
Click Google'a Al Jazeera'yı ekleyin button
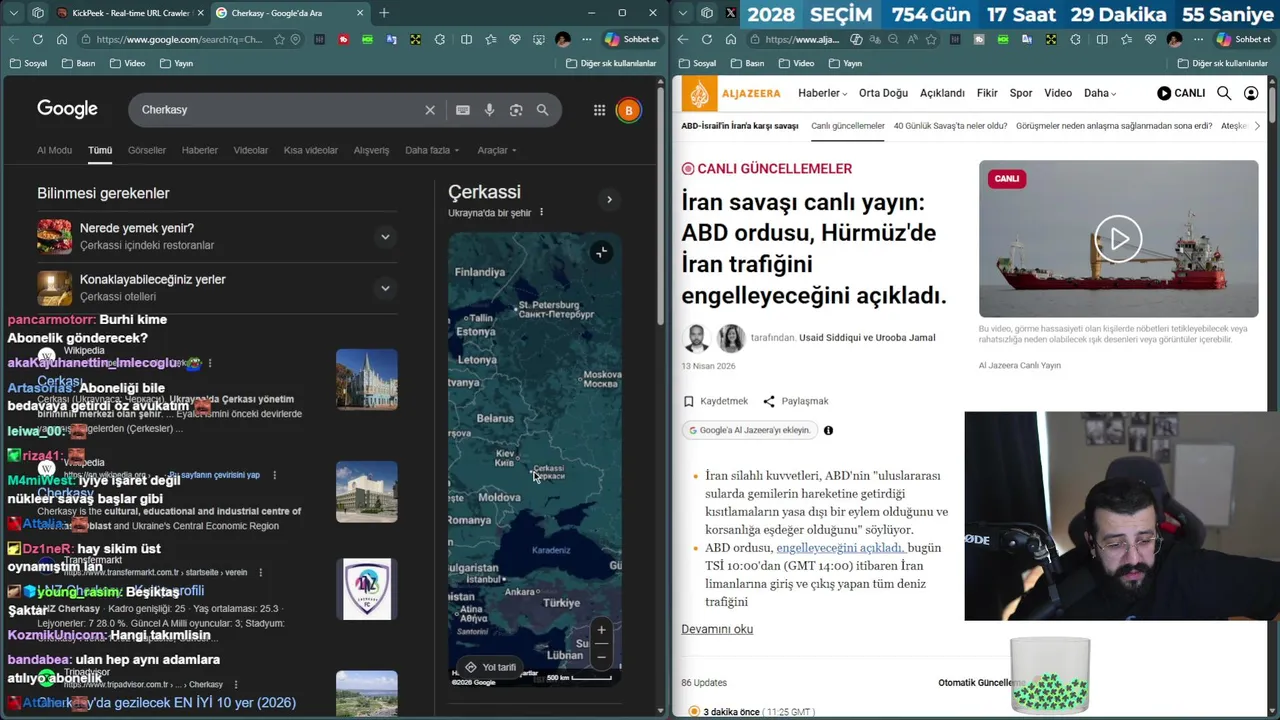pyautogui.click(x=749, y=430)
